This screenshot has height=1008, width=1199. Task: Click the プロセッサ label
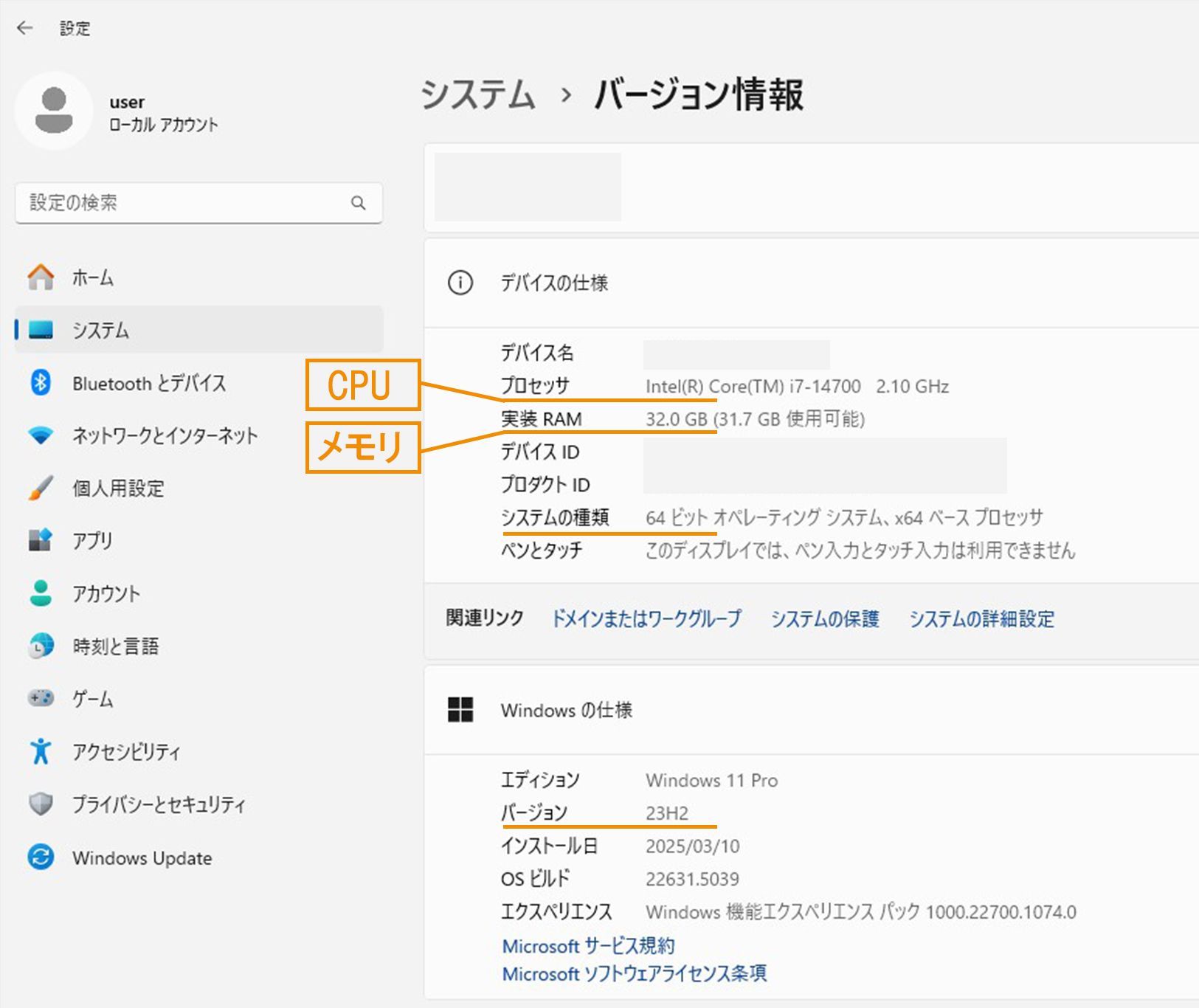click(x=535, y=386)
